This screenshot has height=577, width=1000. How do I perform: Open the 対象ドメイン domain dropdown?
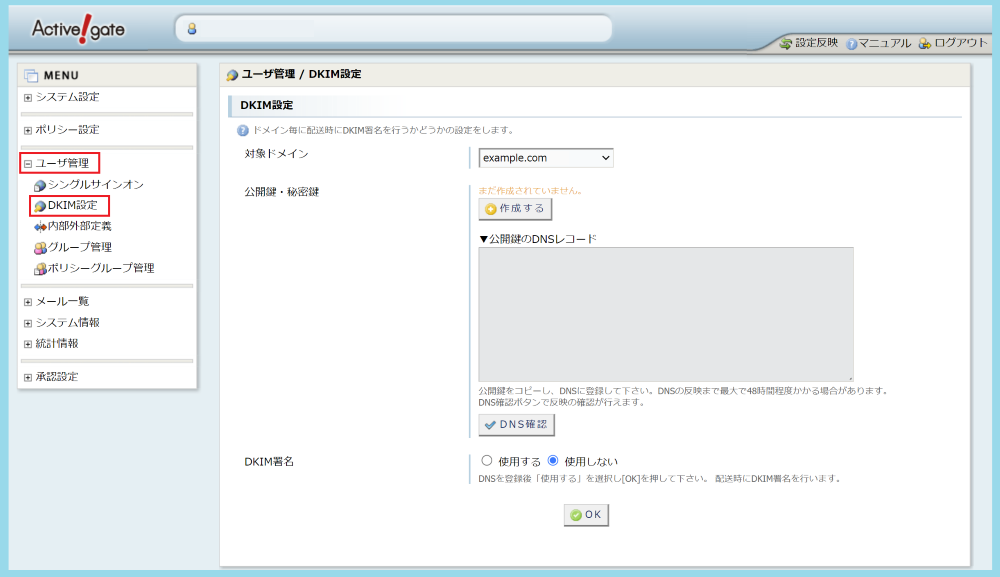click(x=546, y=157)
